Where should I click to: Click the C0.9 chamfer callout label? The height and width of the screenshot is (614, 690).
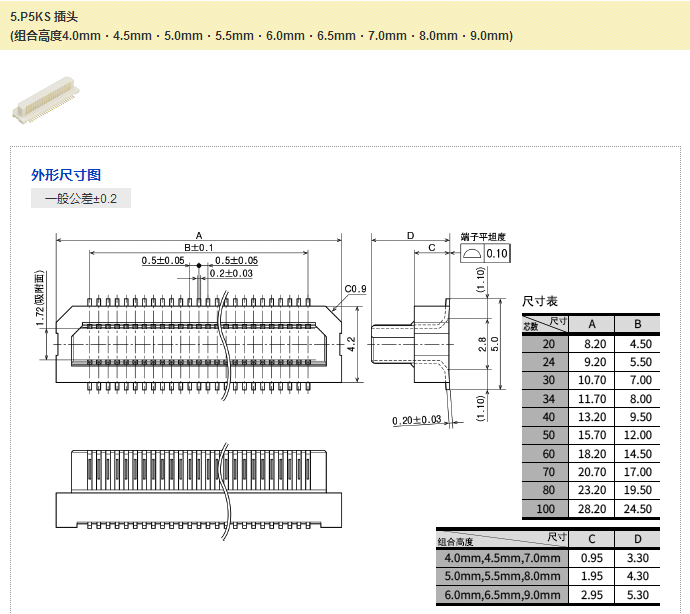coord(355,290)
